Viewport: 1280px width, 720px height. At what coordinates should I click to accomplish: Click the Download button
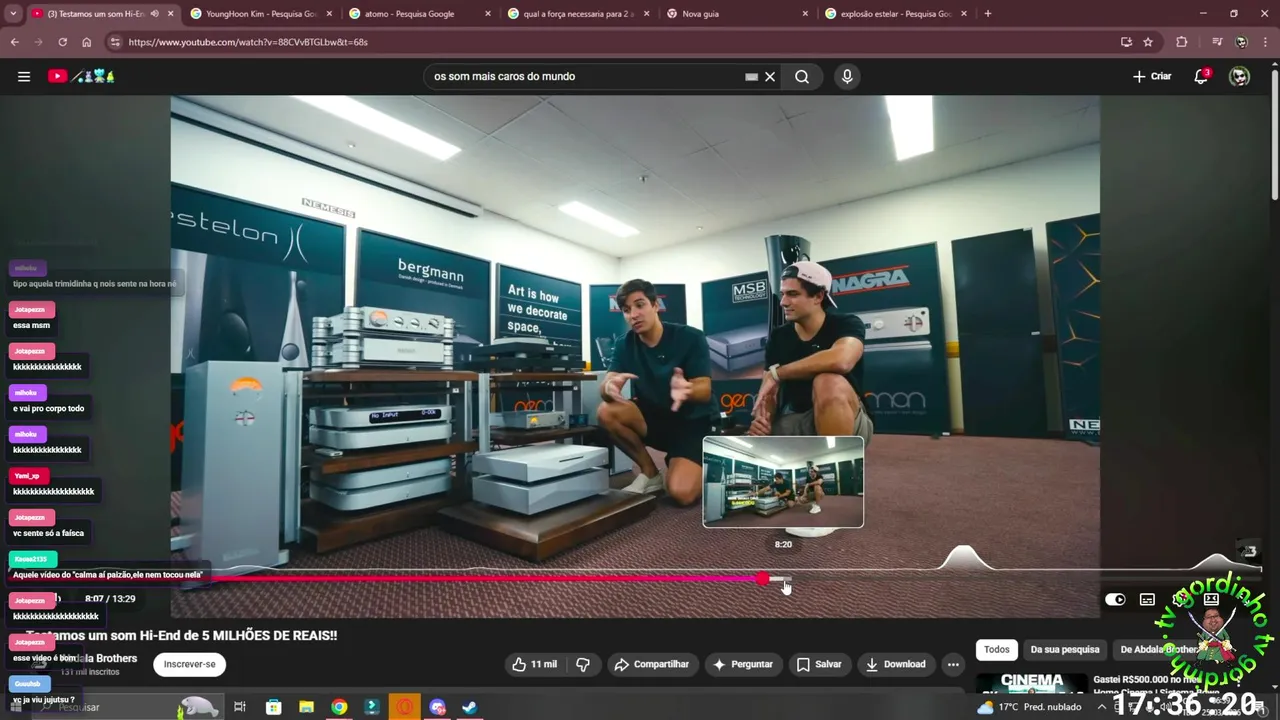point(895,664)
